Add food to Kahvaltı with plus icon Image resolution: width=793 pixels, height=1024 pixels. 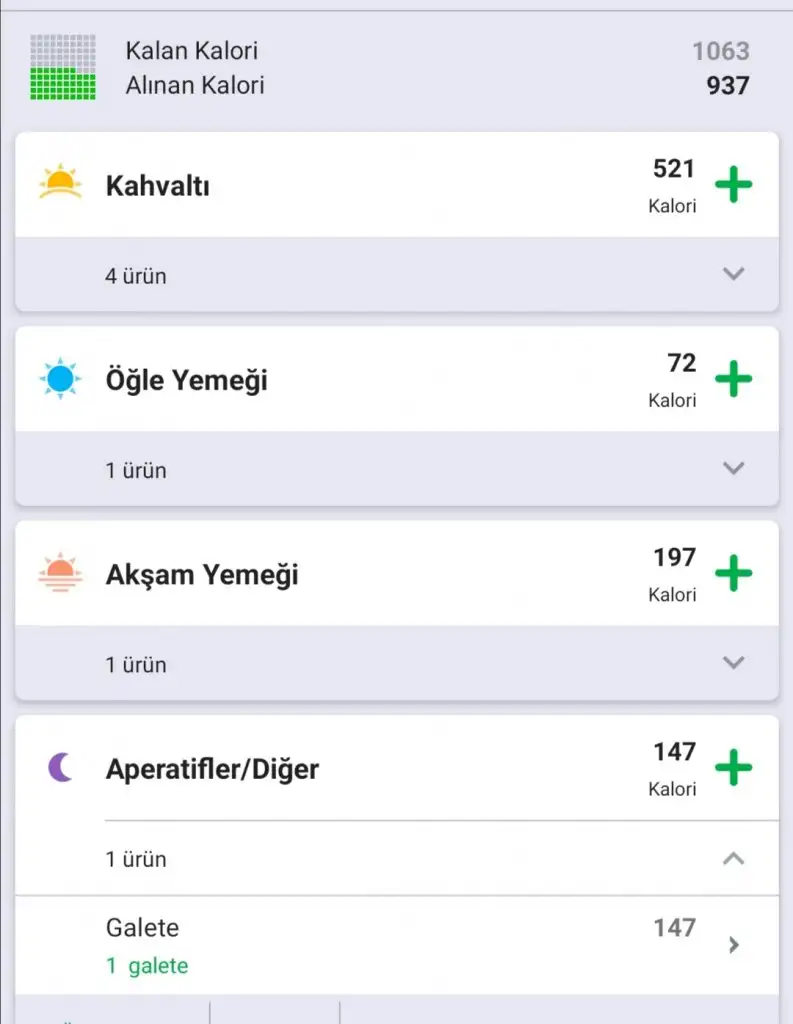[x=733, y=186]
